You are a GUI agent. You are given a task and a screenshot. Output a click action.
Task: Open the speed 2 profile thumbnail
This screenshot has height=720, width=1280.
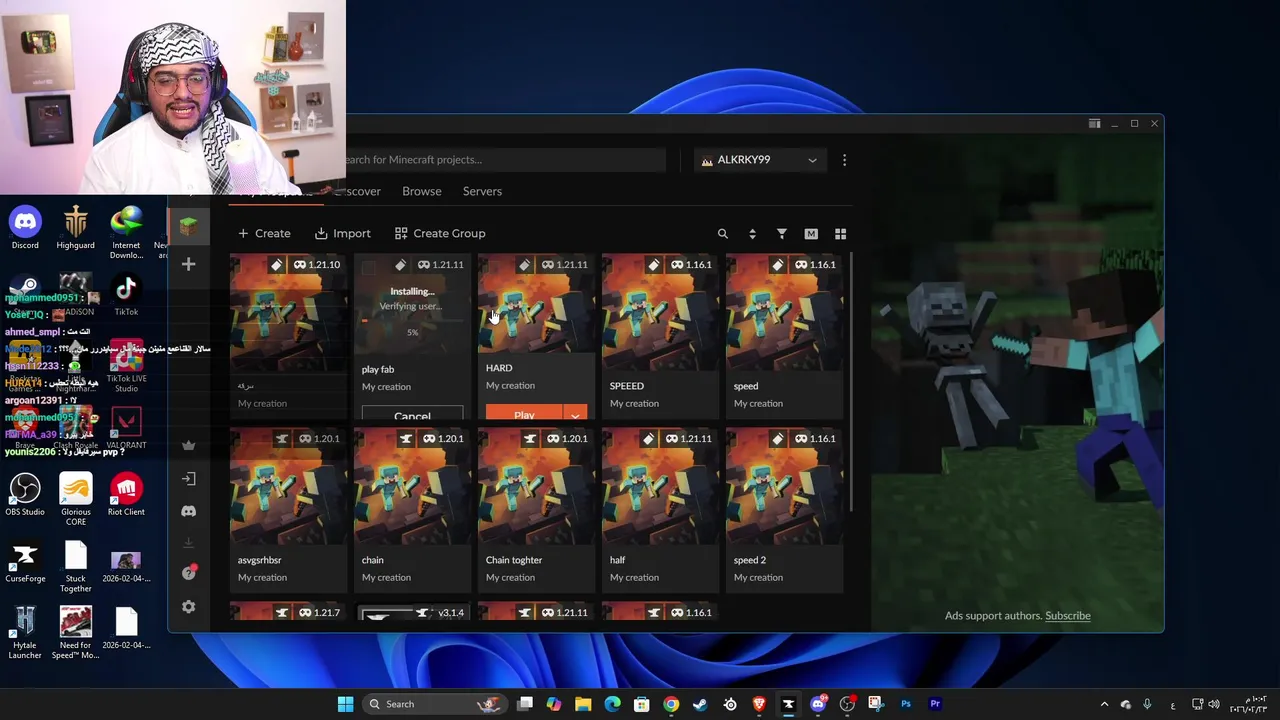click(784, 486)
